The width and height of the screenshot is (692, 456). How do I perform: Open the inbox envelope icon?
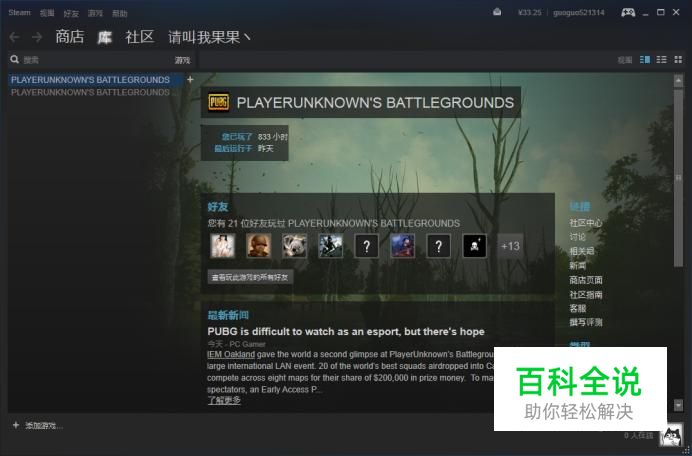[497, 12]
